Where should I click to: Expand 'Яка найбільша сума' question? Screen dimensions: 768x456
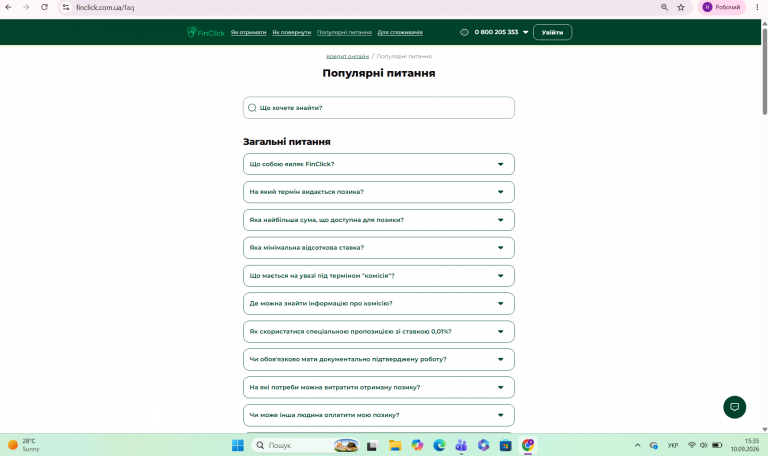click(379, 220)
